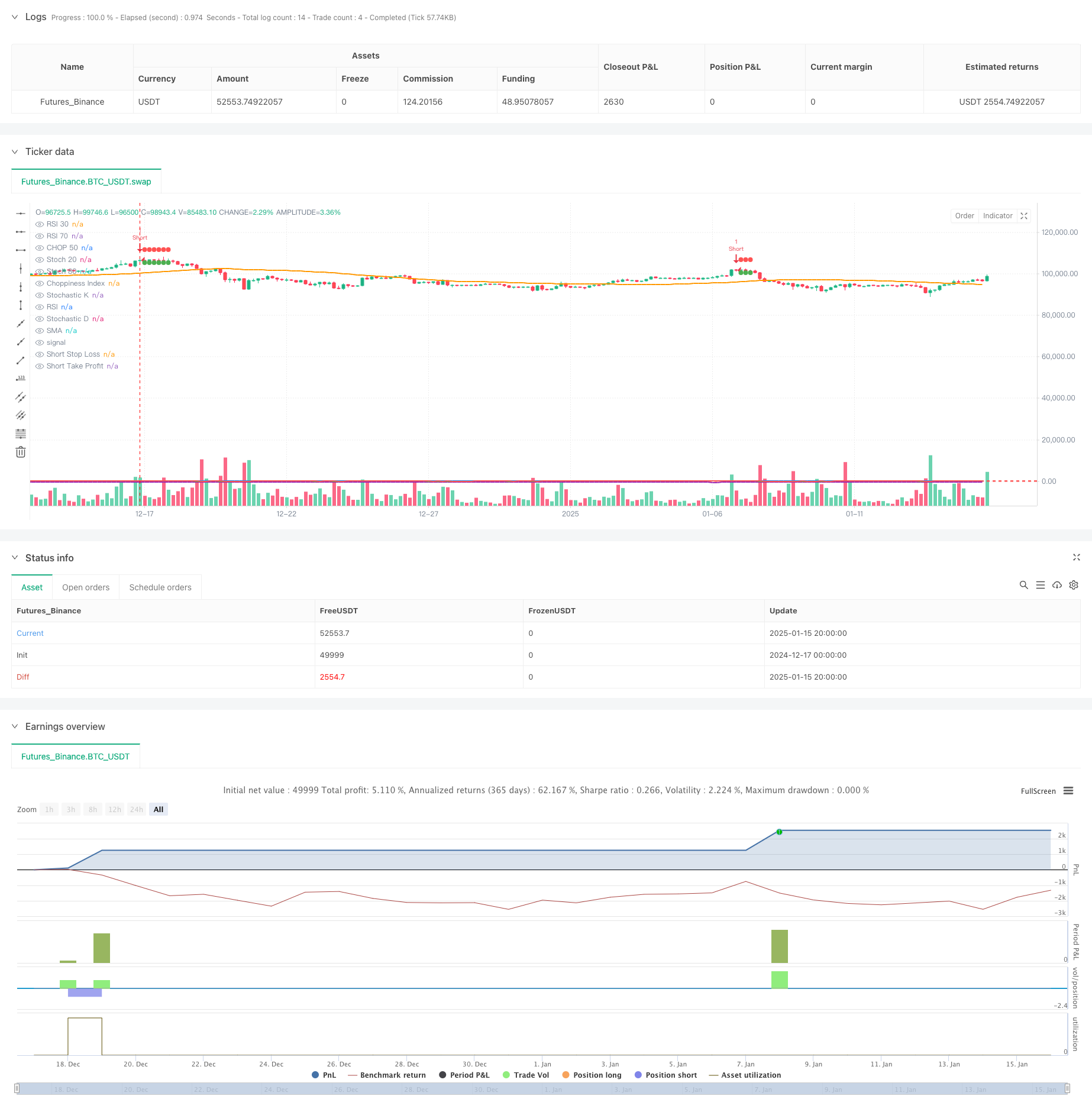Image resolution: width=1092 pixels, height=1112 pixels.
Task: Click the Status info panel expand icon
Action: tap(1077, 557)
